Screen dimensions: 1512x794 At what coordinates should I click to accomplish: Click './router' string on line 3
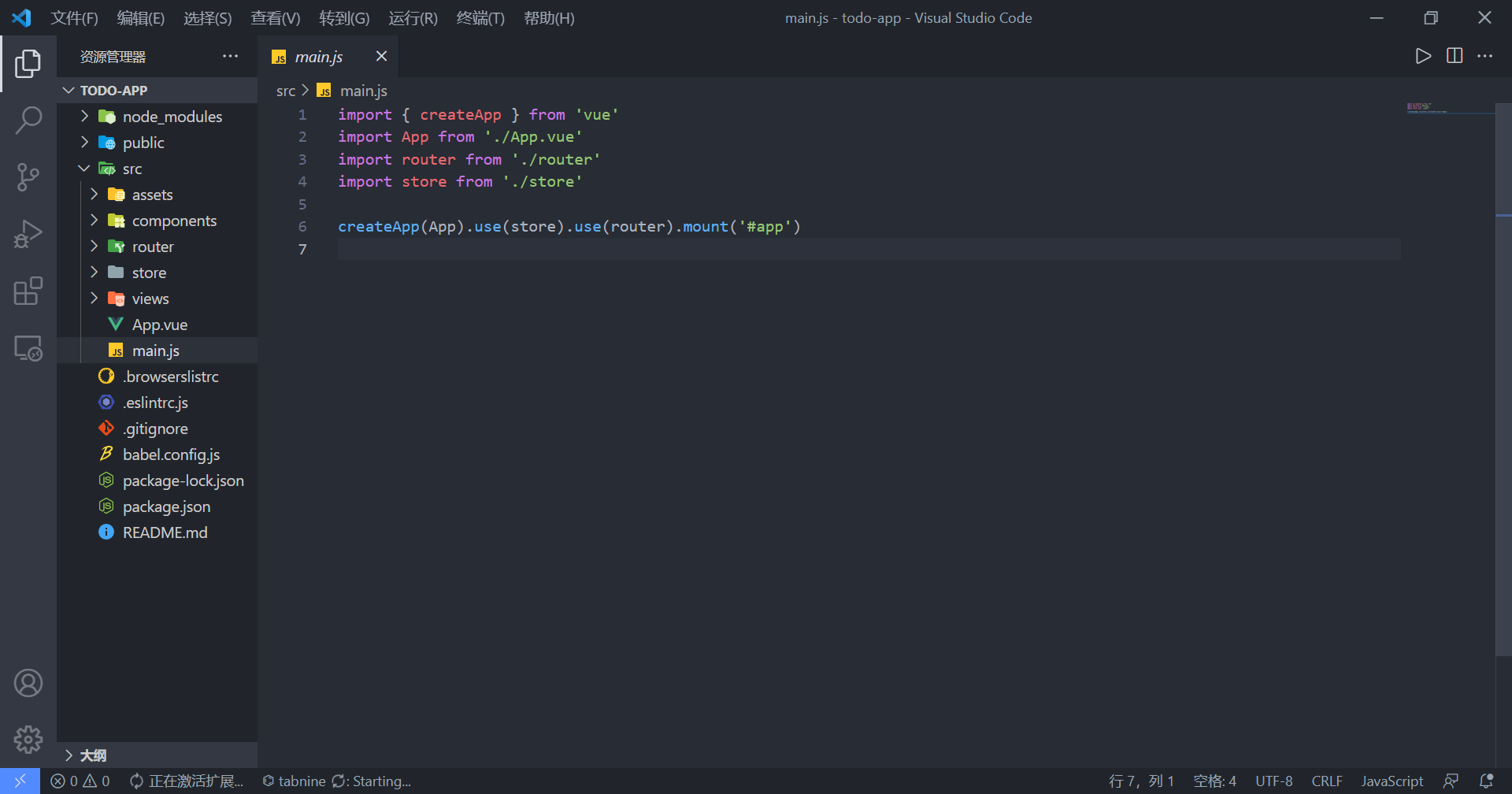556,159
